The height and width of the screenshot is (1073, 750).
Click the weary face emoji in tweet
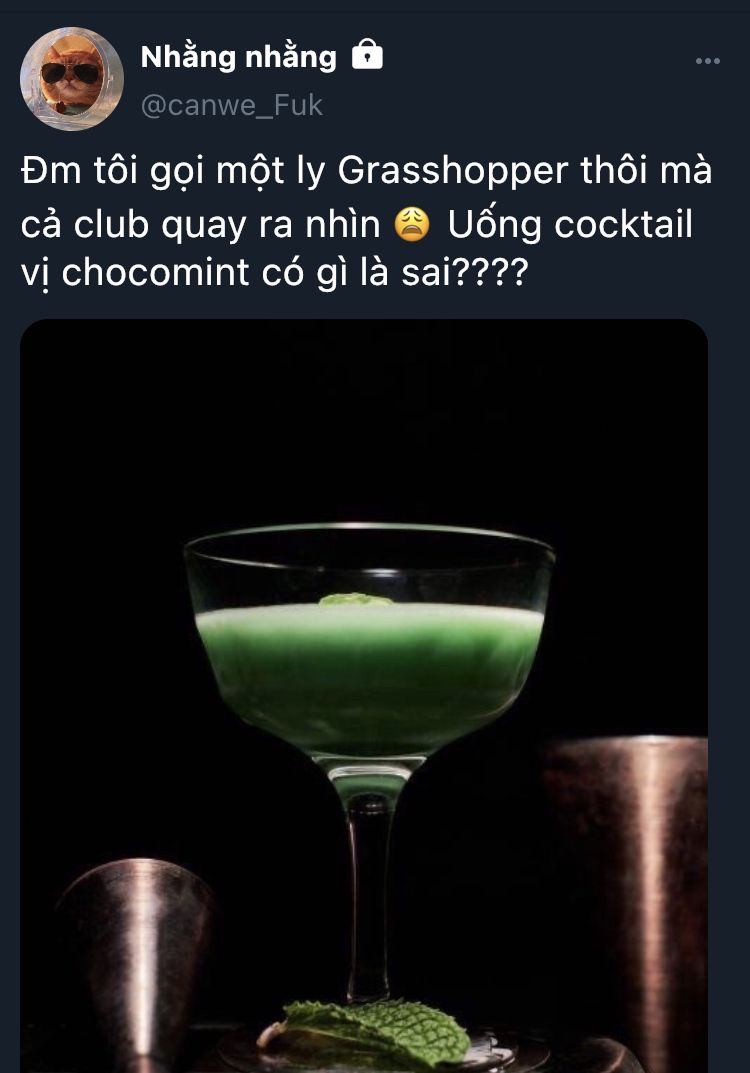tap(413, 224)
